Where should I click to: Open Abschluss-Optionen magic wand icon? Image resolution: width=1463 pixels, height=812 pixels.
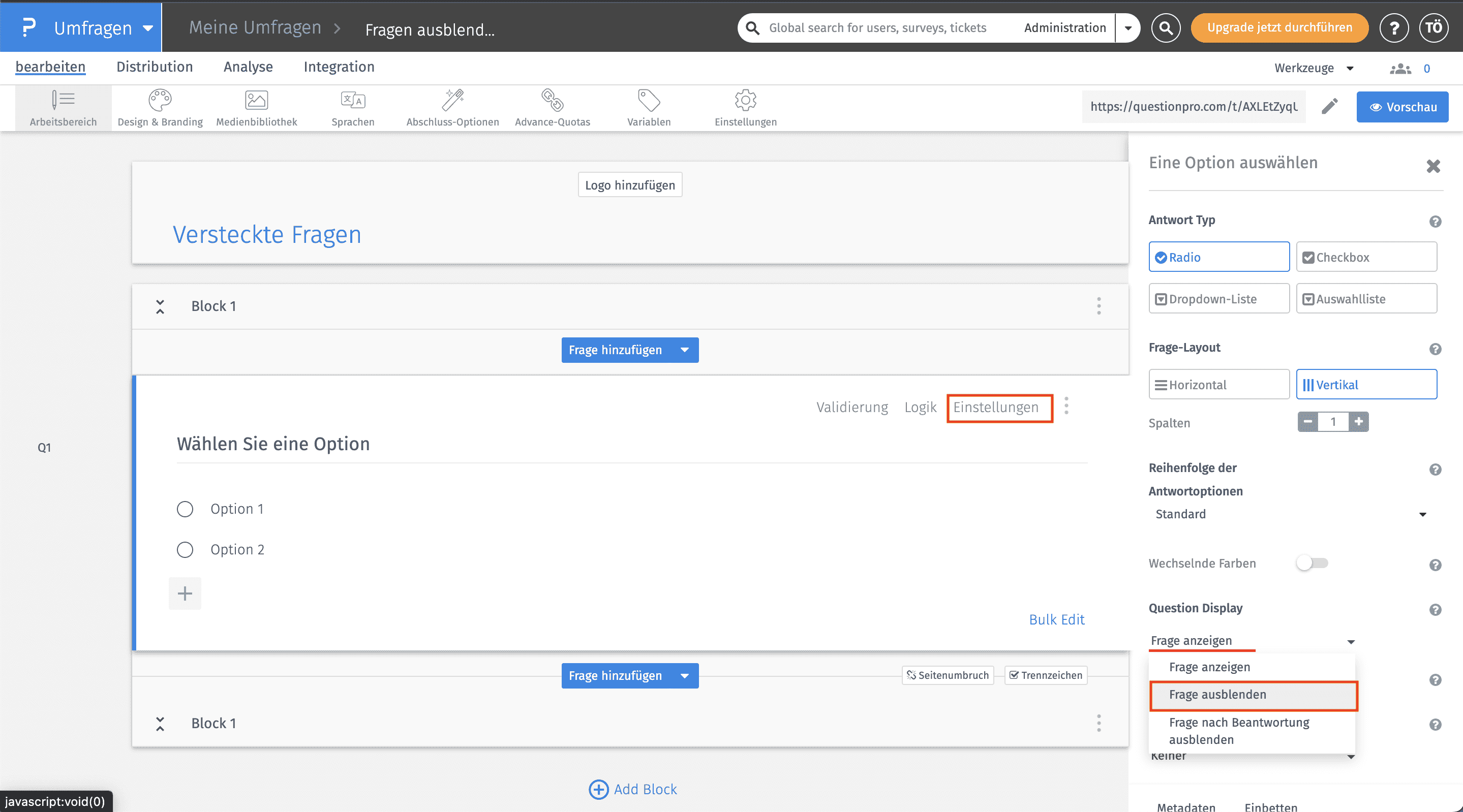tap(452, 101)
